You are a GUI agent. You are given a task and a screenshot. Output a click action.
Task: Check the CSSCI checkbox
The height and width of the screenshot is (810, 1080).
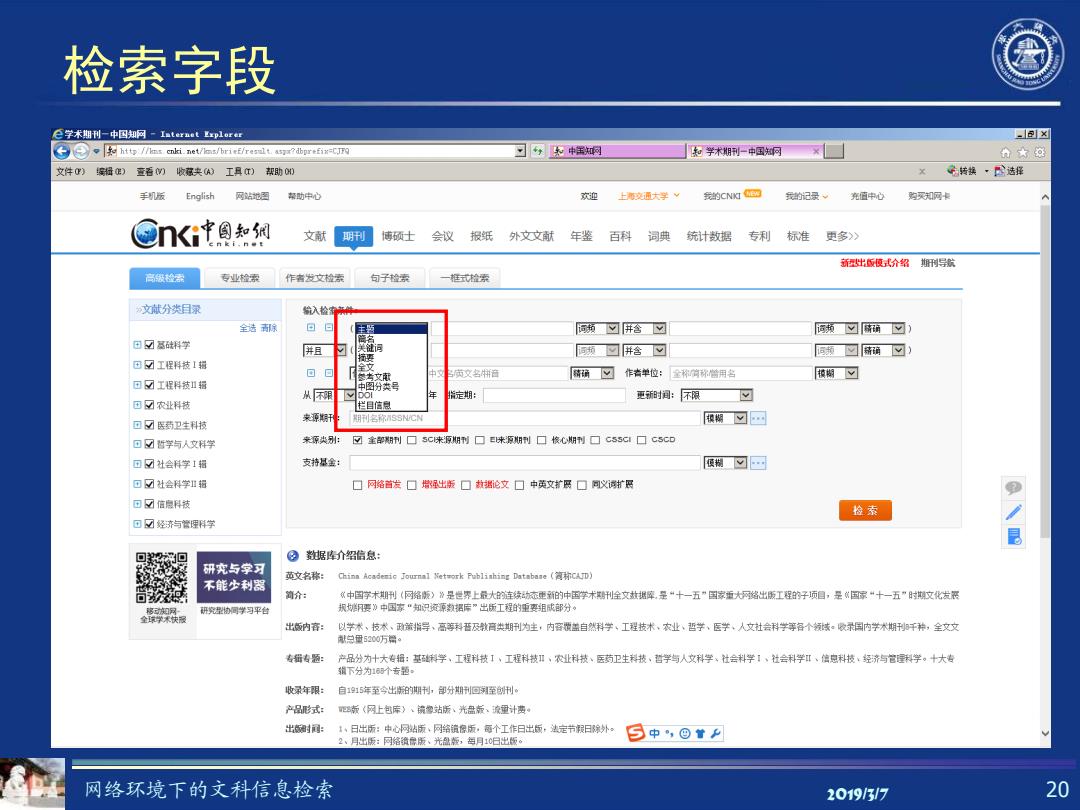click(595, 440)
